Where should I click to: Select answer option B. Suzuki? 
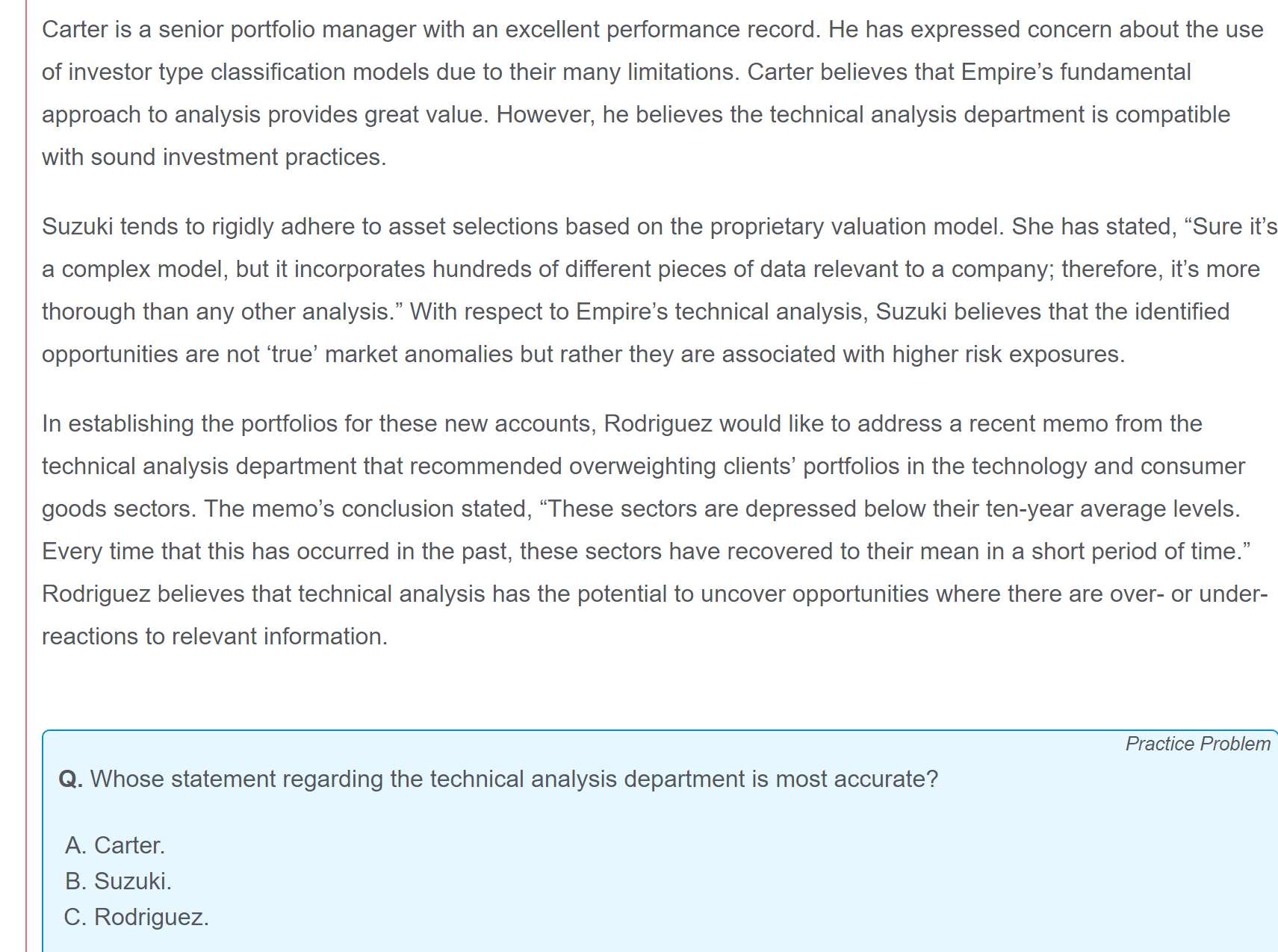(118, 881)
